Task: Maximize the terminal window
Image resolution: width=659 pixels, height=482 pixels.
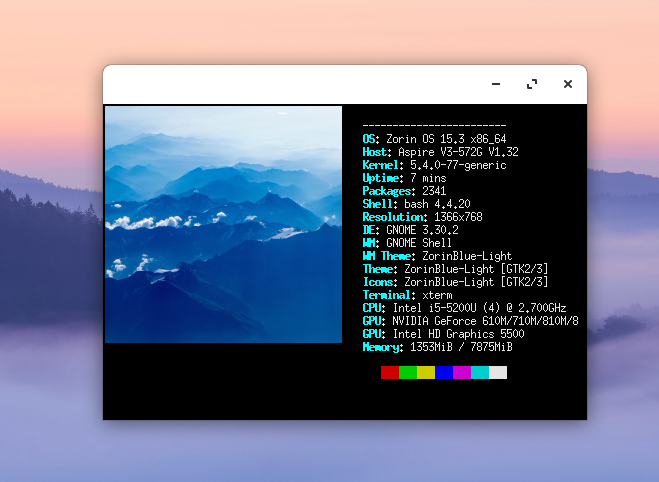Action: (532, 85)
